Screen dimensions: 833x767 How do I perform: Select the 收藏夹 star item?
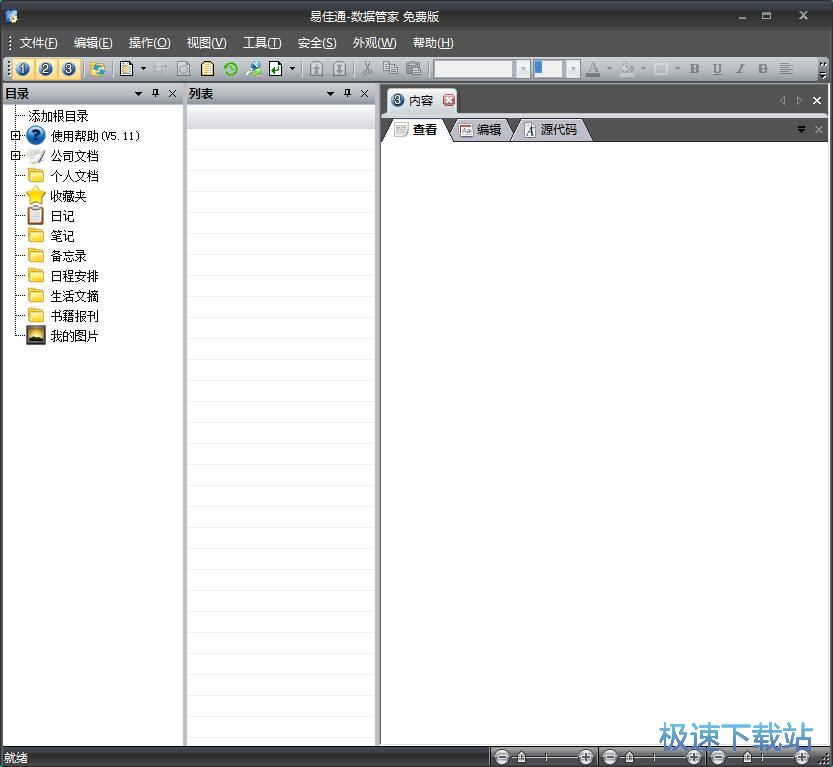pyautogui.click(x=68, y=196)
